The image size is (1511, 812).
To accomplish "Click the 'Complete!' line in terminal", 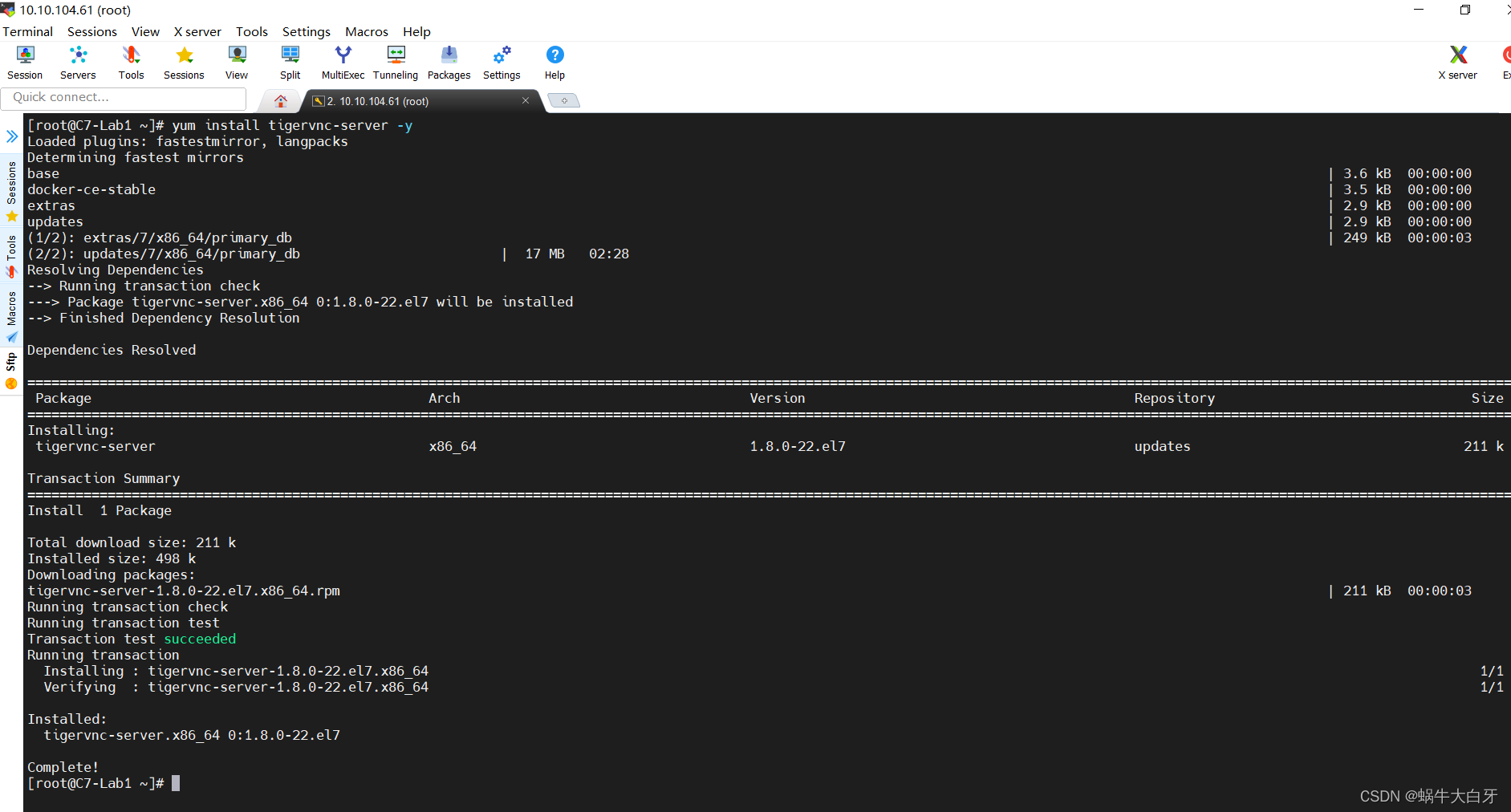I will (63, 767).
